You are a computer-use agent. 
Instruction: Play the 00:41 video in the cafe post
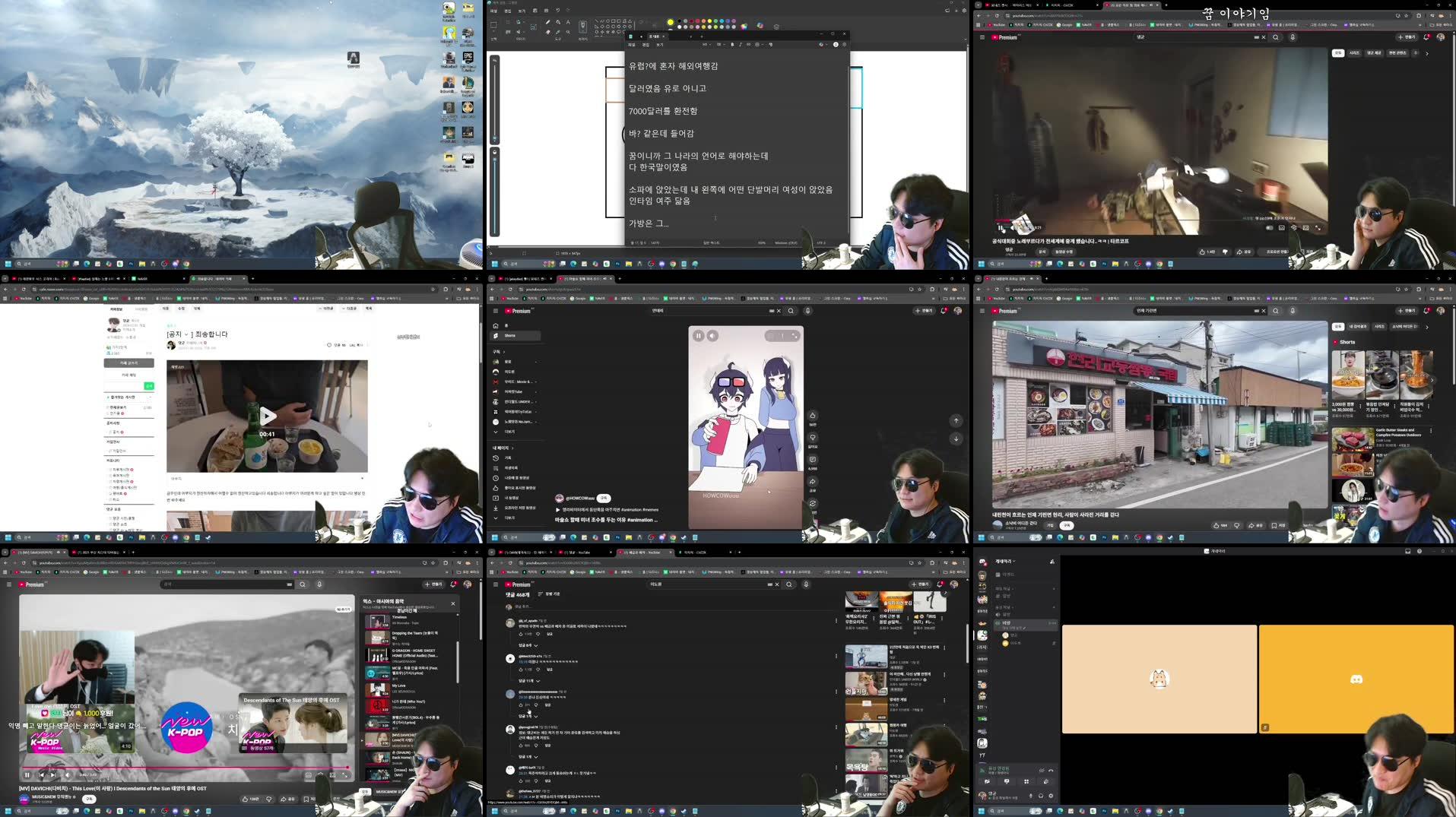click(x=268, y=416)
